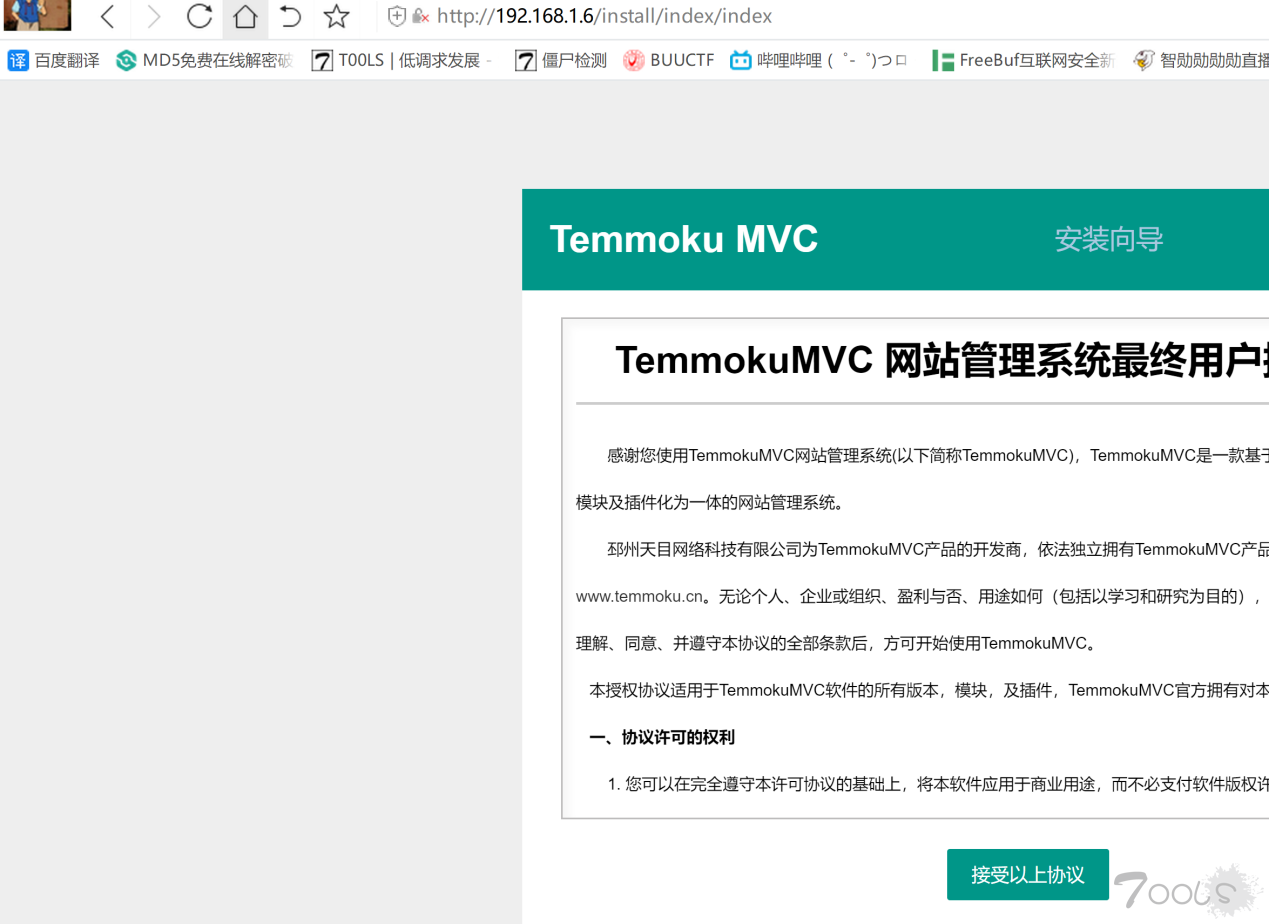Go forward to the next page
The image size is (1269, 924).
[x=153, y=16]
